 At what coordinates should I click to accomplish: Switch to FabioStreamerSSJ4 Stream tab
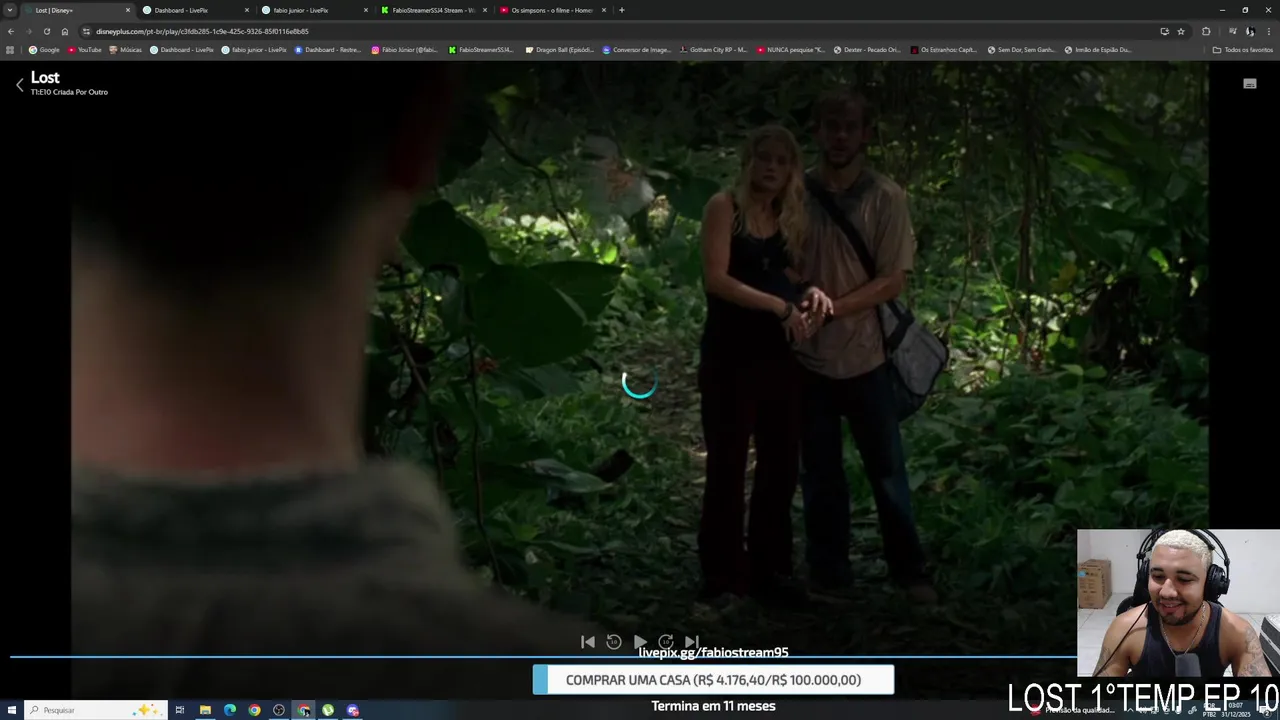tap(433, 10)
